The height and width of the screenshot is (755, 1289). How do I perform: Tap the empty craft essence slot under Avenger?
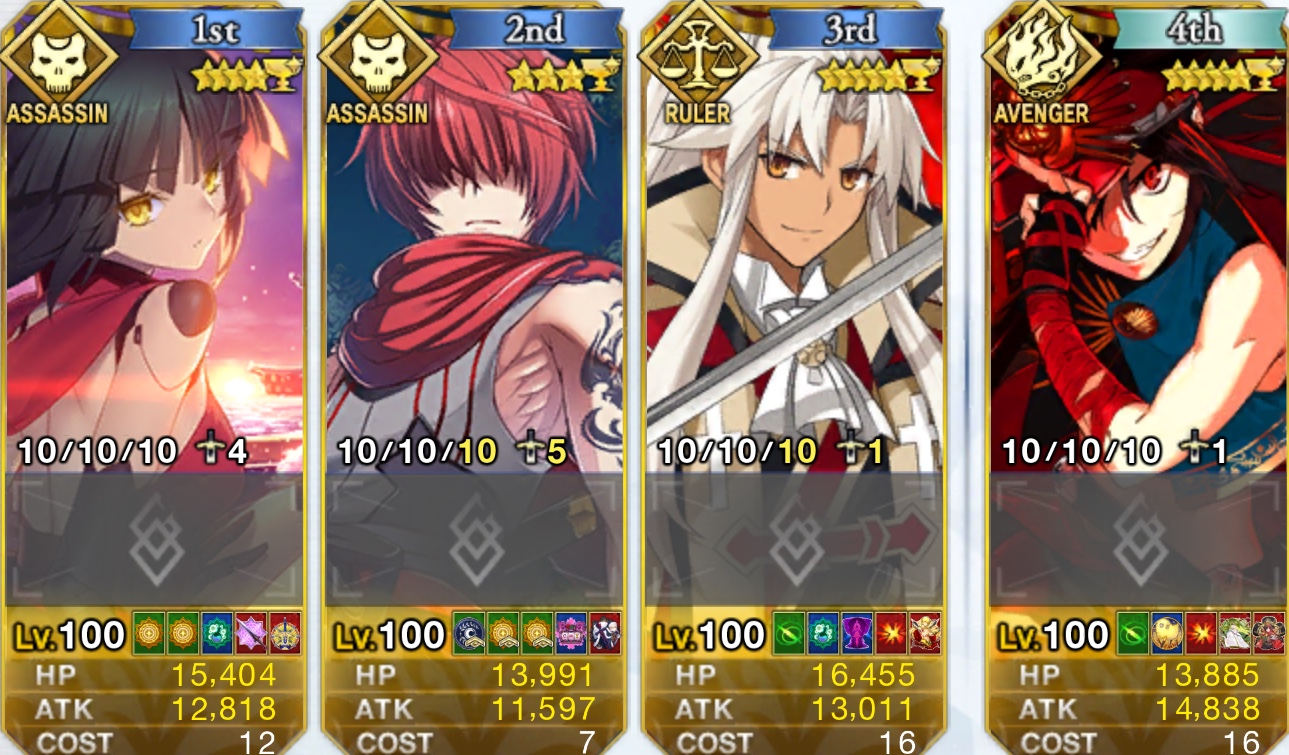point(1138,538)
